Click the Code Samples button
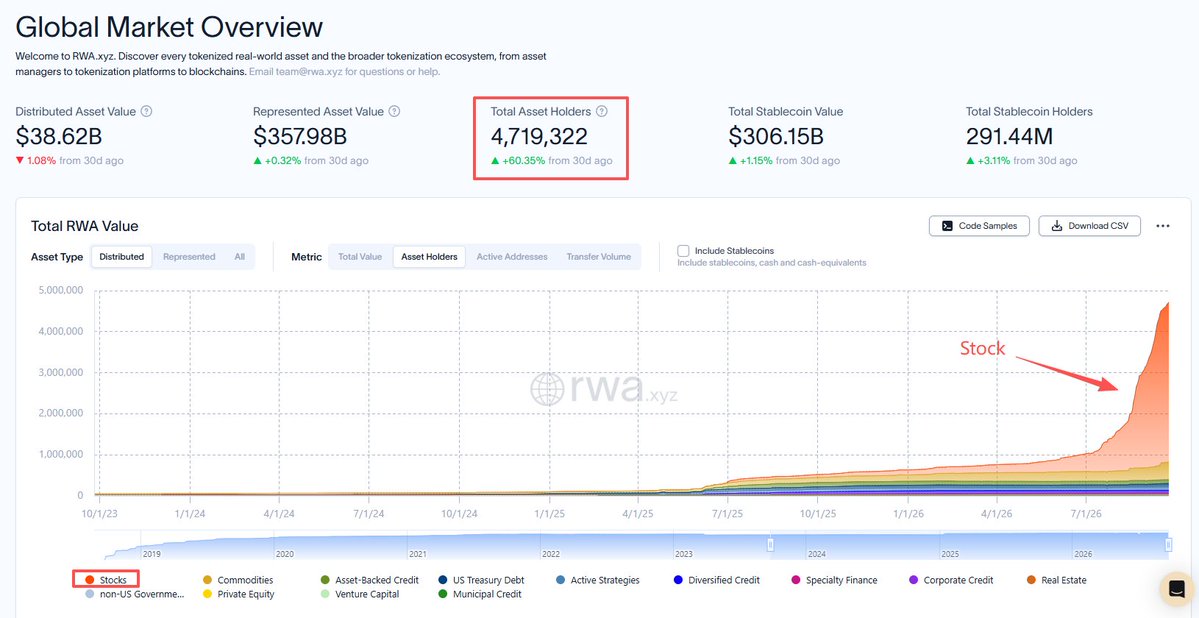The height and width of the screenshot is (618, 1199). (x=980, y=226)
